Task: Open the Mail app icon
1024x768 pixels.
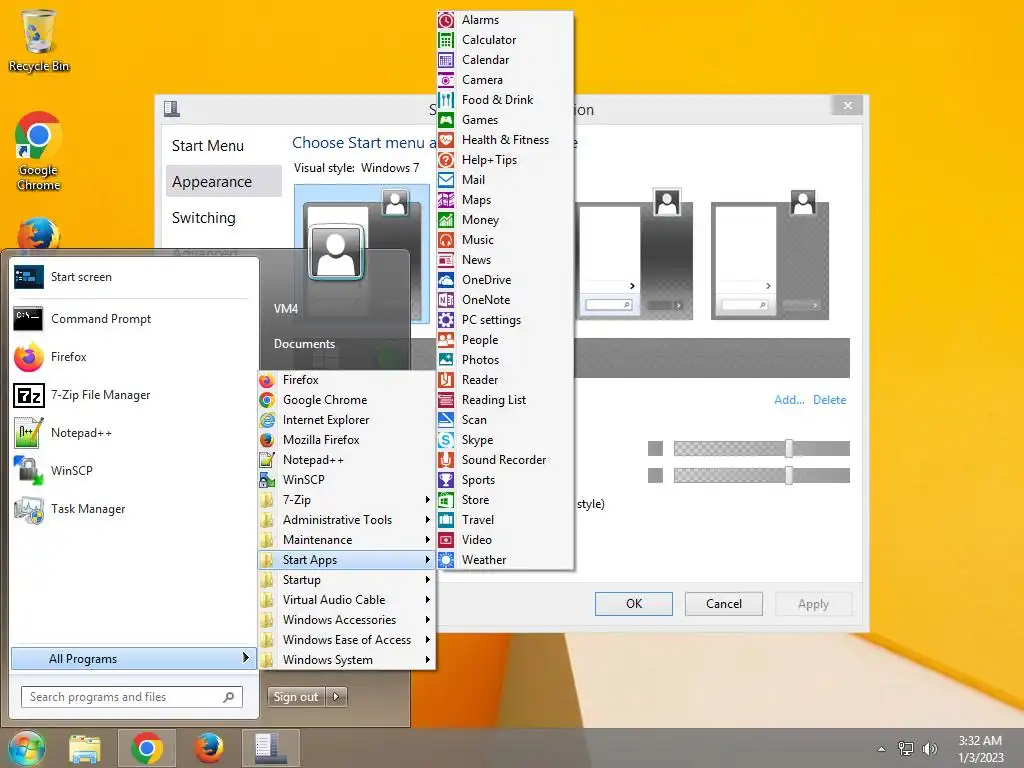Action: click(445, 180)
